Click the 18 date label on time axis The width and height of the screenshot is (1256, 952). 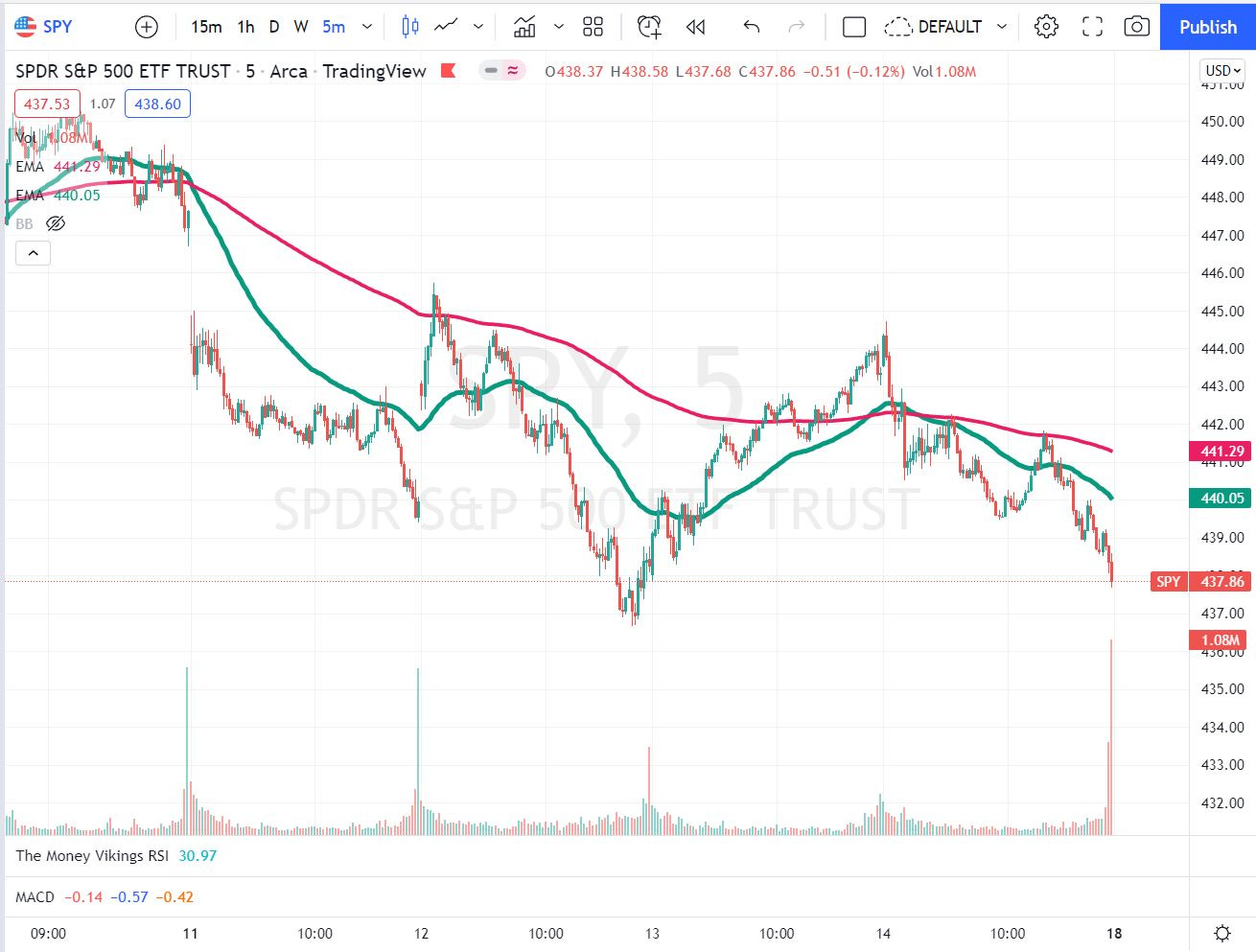pos(1114,933)
